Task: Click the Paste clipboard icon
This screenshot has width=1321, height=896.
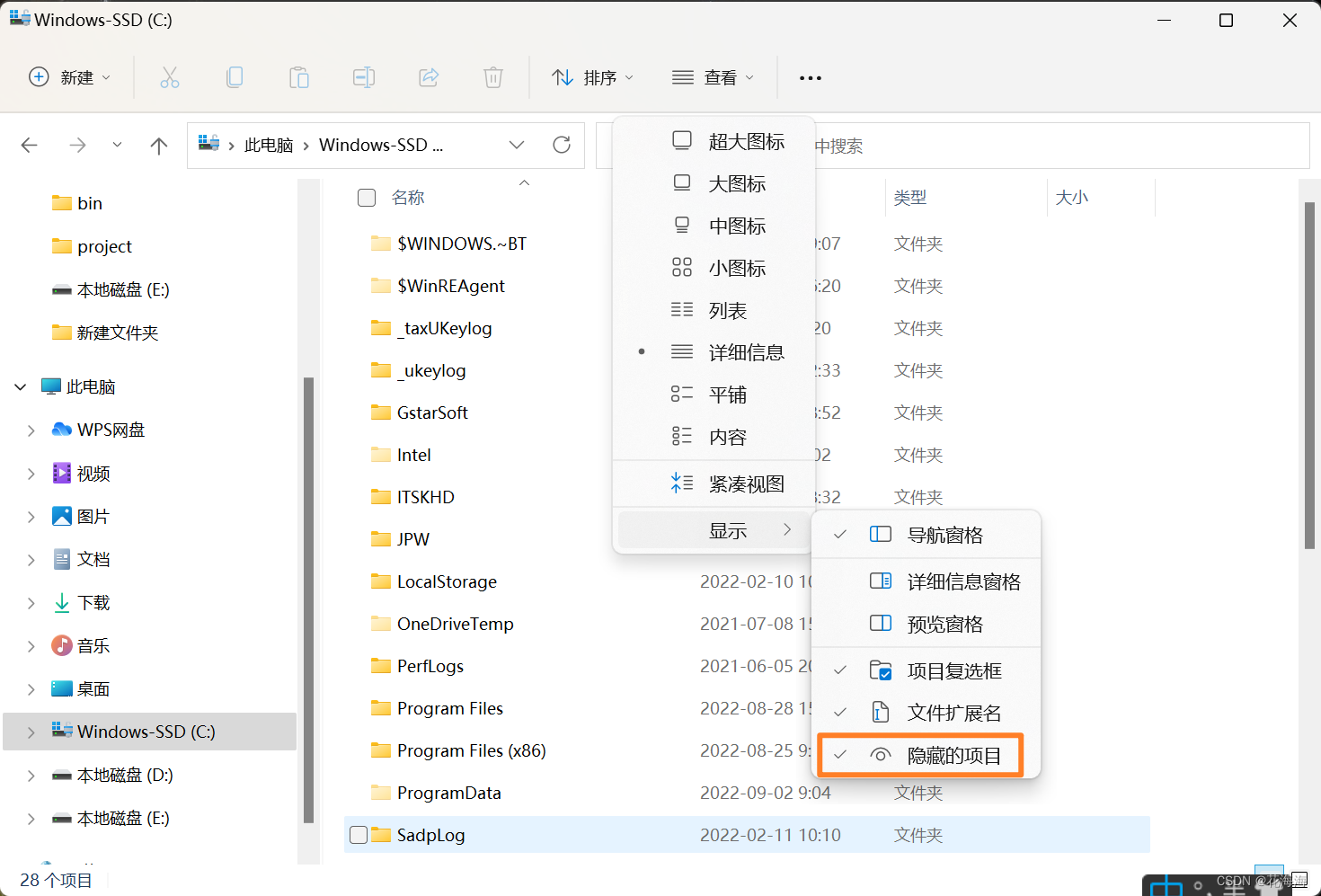Action: coord(299,77)
